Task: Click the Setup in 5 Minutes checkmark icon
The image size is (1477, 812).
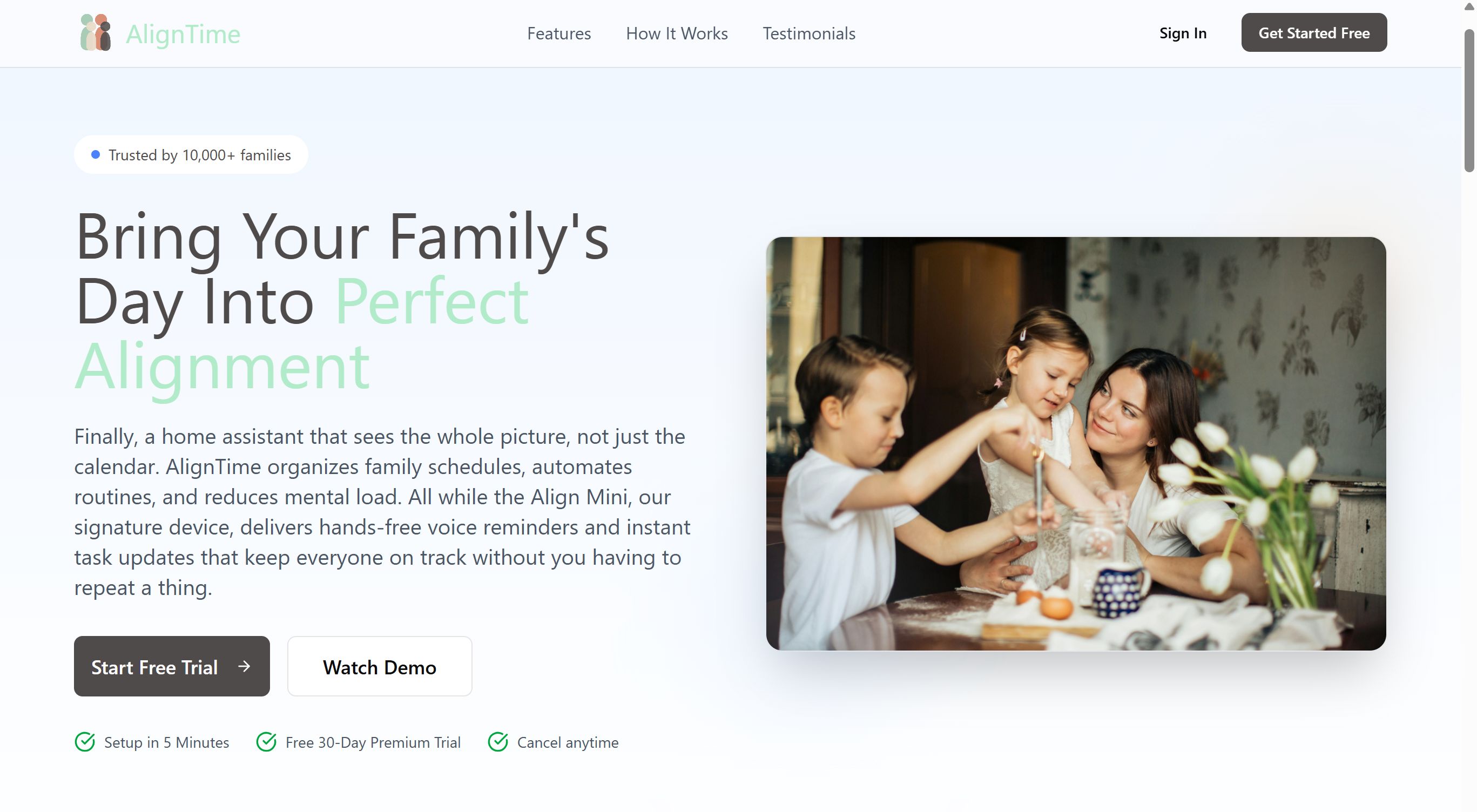Action: pos(85,741)
